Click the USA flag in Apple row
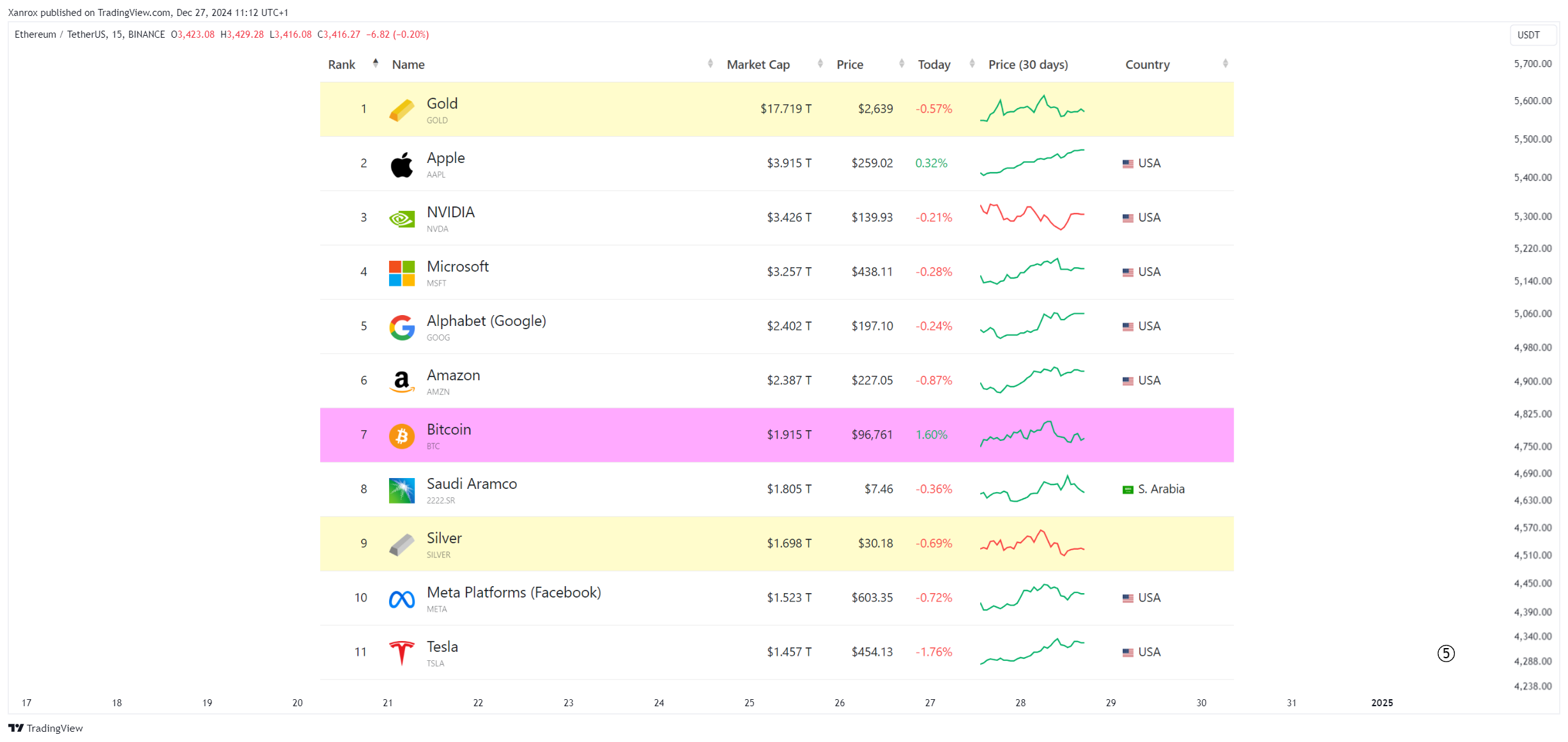Image resolution: width=1568 pixels, height=742 pixels. click(1128, 164)
